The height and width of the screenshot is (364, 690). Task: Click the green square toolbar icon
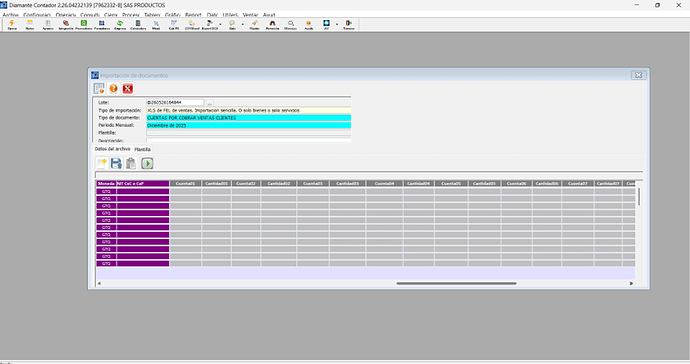[x=84, y=25]
